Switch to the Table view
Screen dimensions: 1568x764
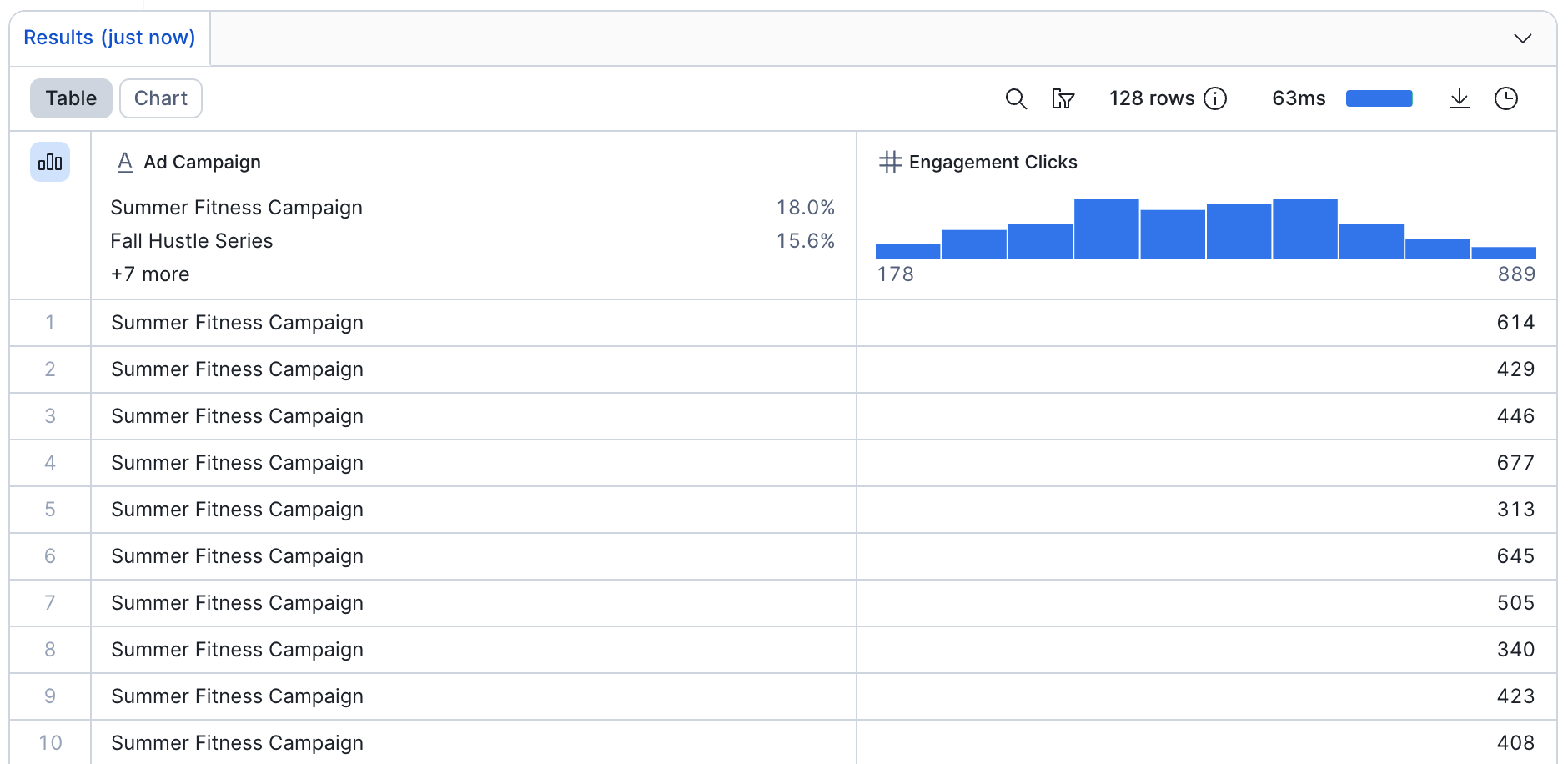click(x=71, y=98)
